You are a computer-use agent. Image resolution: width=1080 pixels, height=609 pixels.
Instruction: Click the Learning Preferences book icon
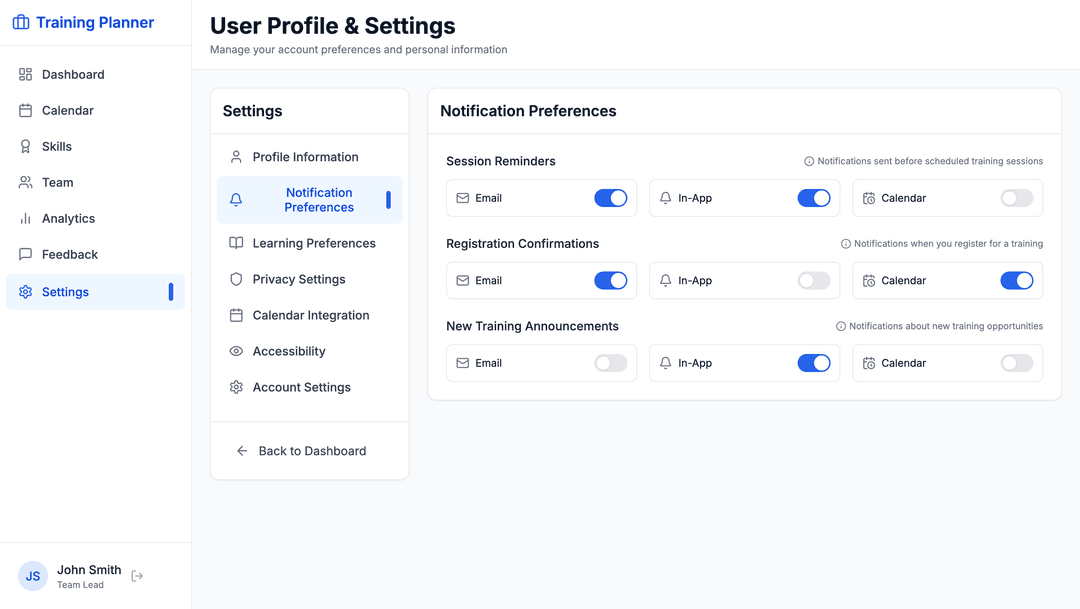pyautogui.click(x=236, y=243)
